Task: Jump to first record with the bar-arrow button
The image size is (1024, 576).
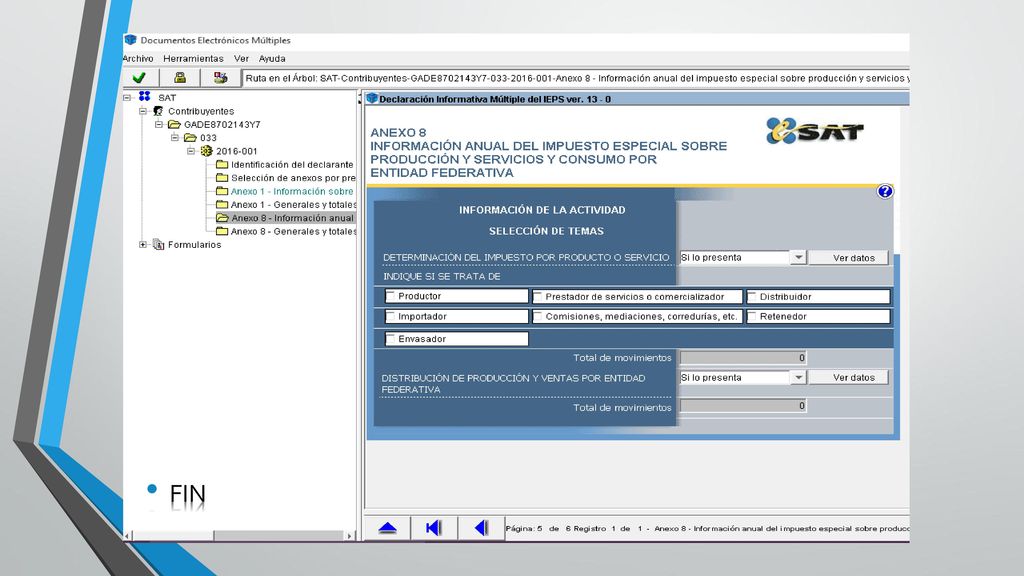Action: (434, 528)
